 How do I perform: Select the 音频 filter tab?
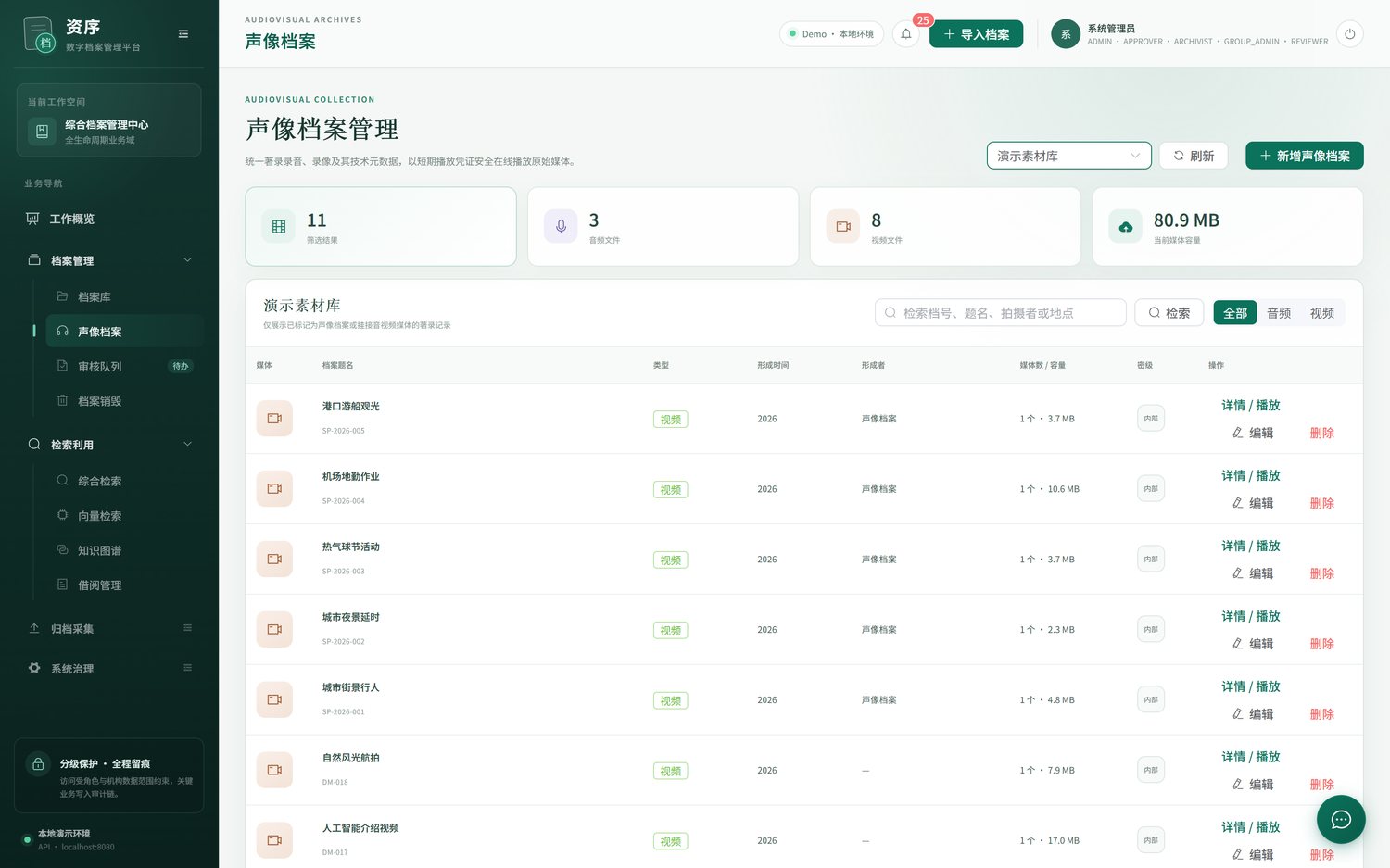(1279, 313)
